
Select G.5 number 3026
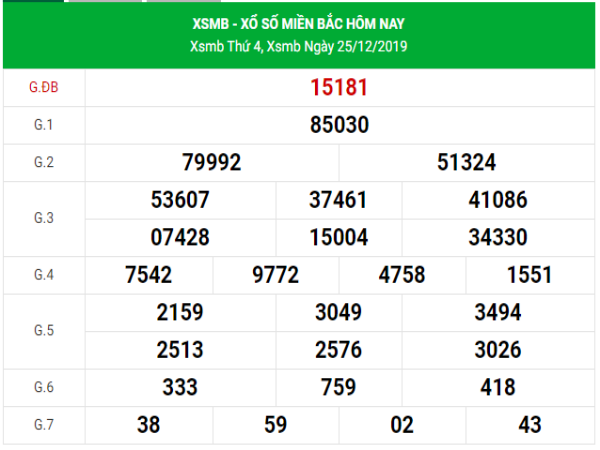497,349
